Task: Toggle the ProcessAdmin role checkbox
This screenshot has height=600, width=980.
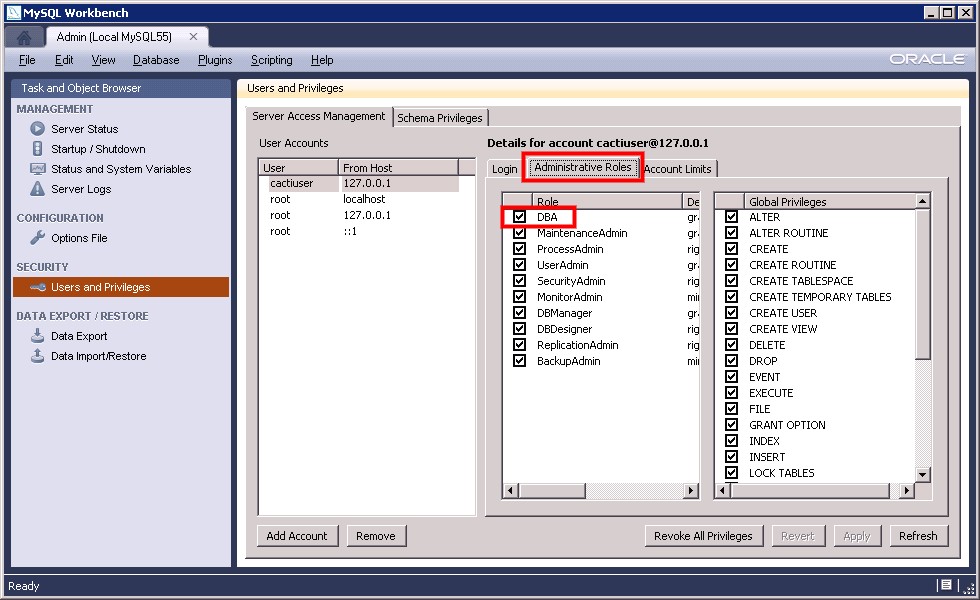Action: pos(519,248)
